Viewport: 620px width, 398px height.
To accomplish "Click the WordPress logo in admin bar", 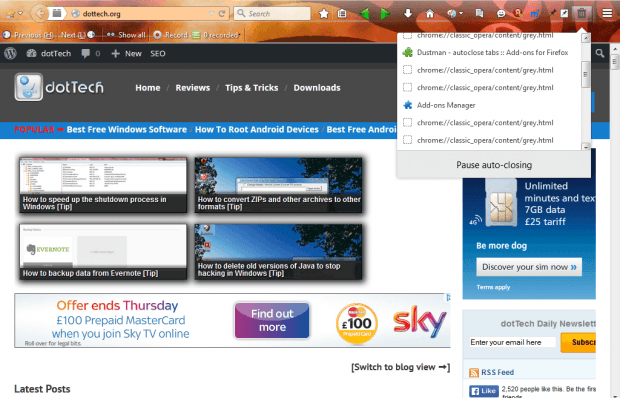I will pyautogui.click(x=11, y=53).
